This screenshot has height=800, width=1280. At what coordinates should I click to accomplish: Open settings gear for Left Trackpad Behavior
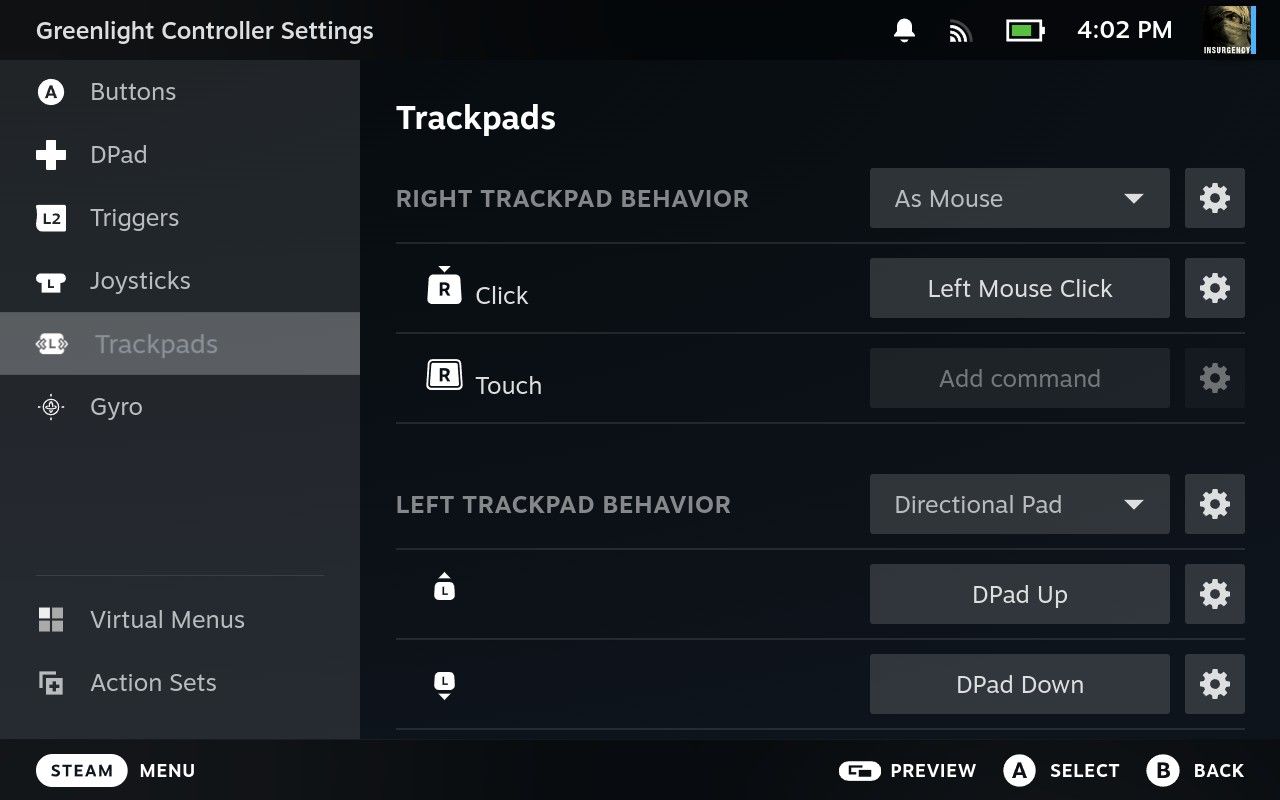(1215, 504)
